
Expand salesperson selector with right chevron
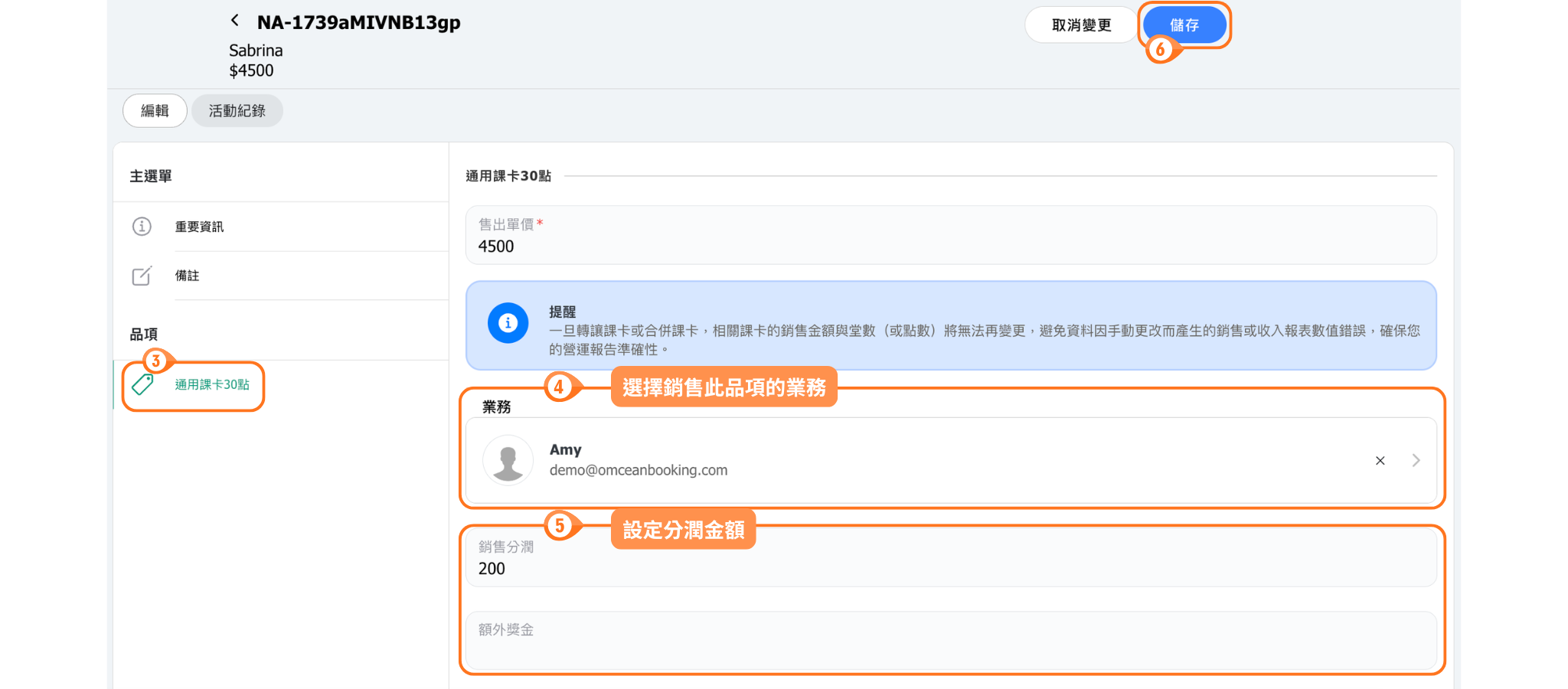coord(1416,461)
